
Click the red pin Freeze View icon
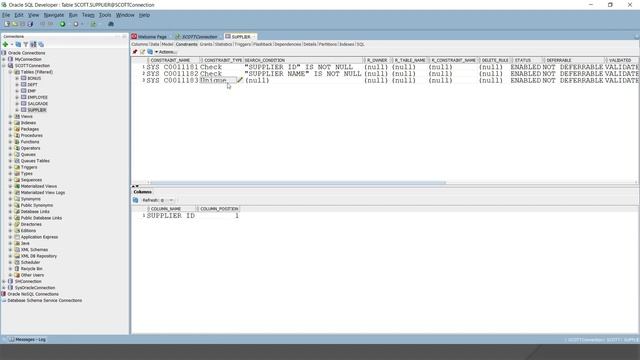pos(135,52)
